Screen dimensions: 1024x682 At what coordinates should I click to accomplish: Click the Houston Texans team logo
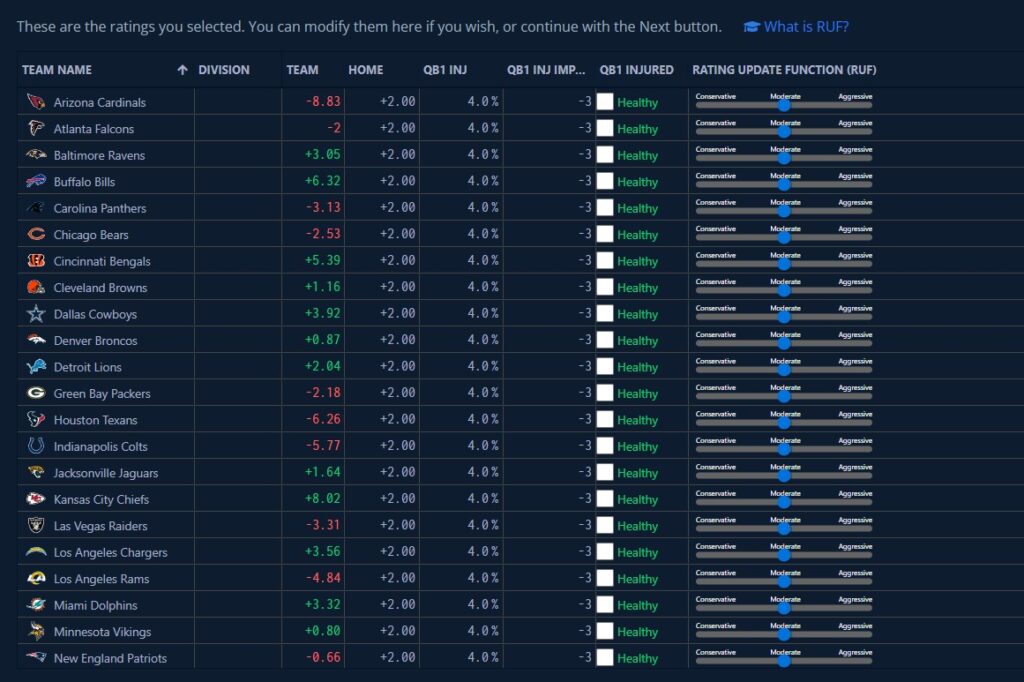[x=36, y=419]
